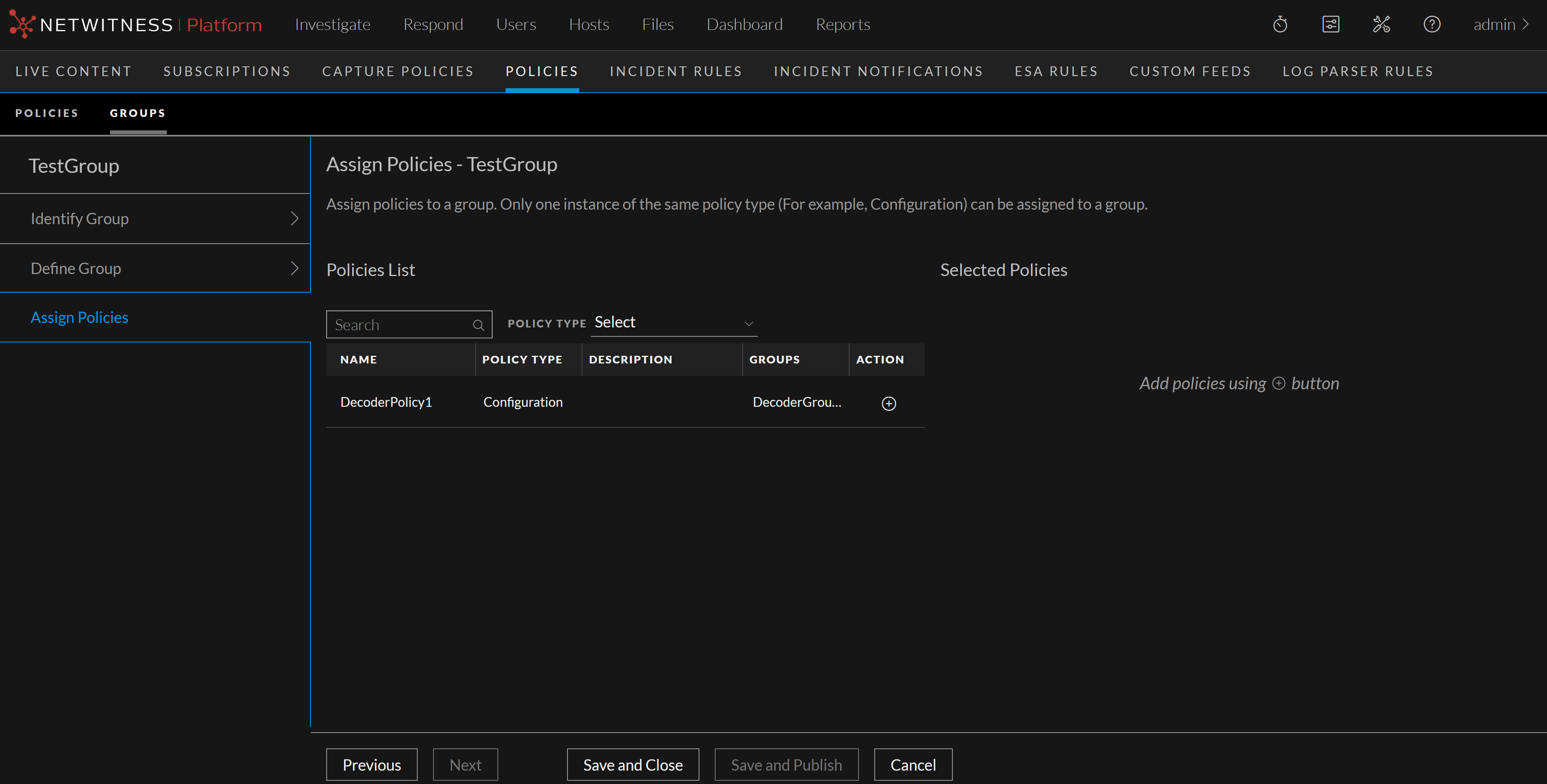Click the search magnifier icon
The image size is (1547, 784).
(x=478, y=325)
